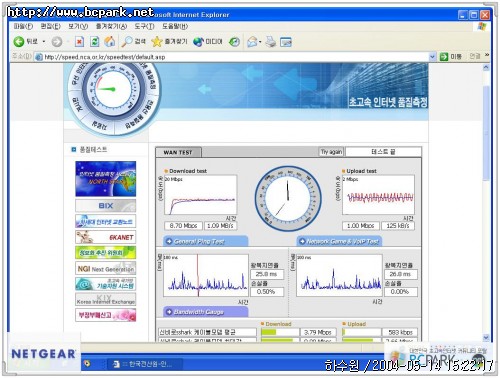Click the Upload test graph
This screenshot has height=378, width=500.
pyautogui.click(x=378, y=195)
